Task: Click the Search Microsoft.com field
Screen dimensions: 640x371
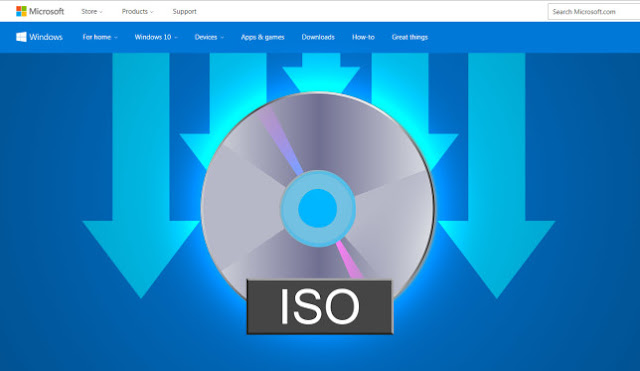Action: (x=594, y=11)
